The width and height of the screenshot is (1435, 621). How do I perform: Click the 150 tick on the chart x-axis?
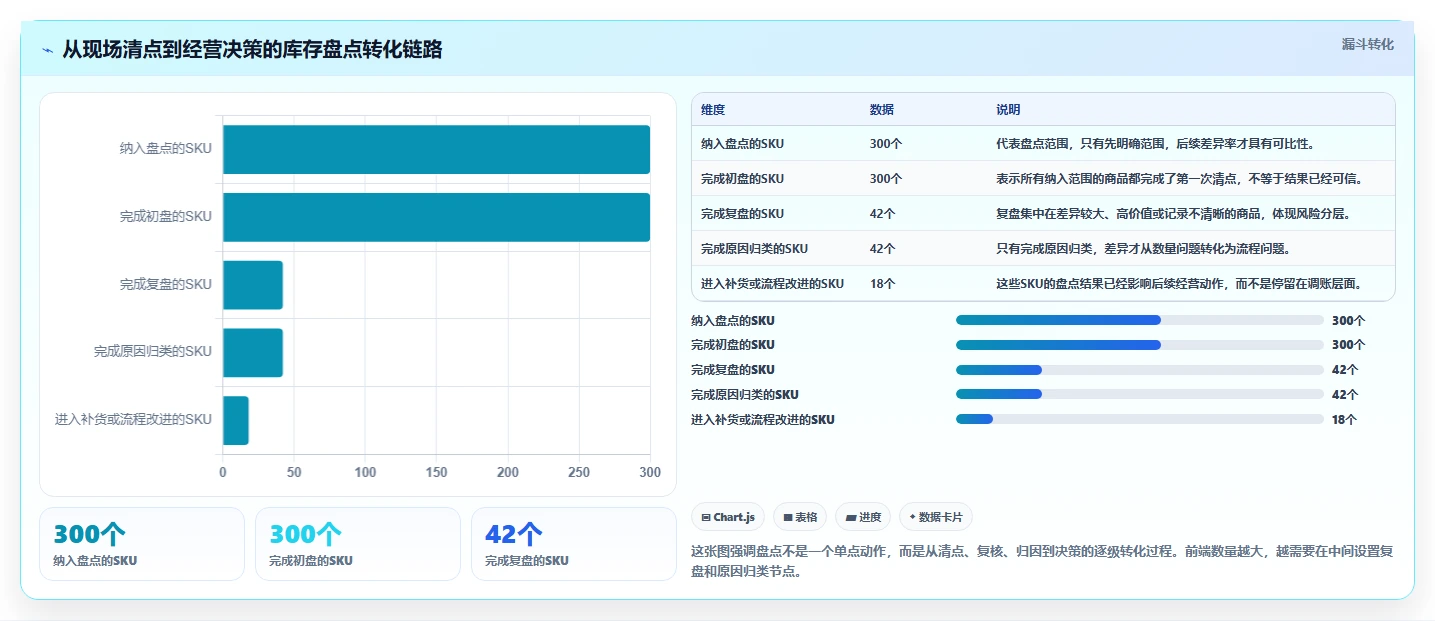[x=436, y=472]
